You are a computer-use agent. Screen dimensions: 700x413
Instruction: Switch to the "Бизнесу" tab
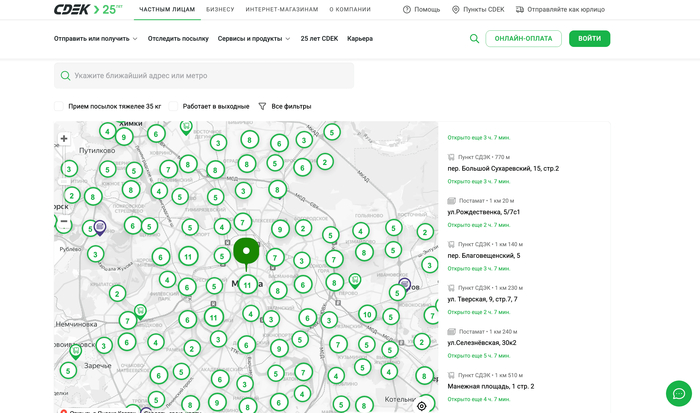(x=220, y=9)
